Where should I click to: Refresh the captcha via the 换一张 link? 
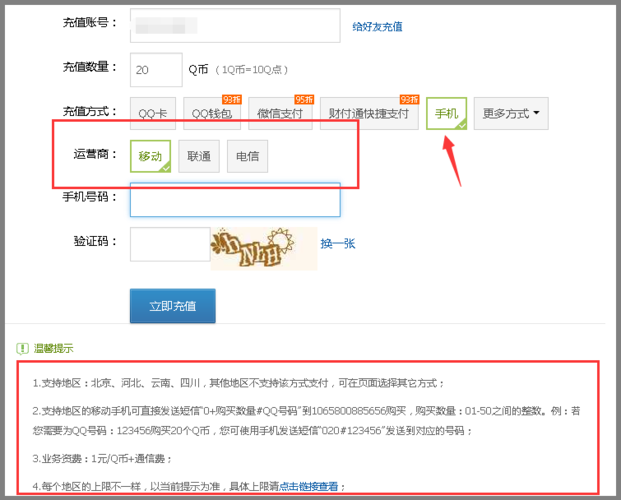tap(338, 243)
